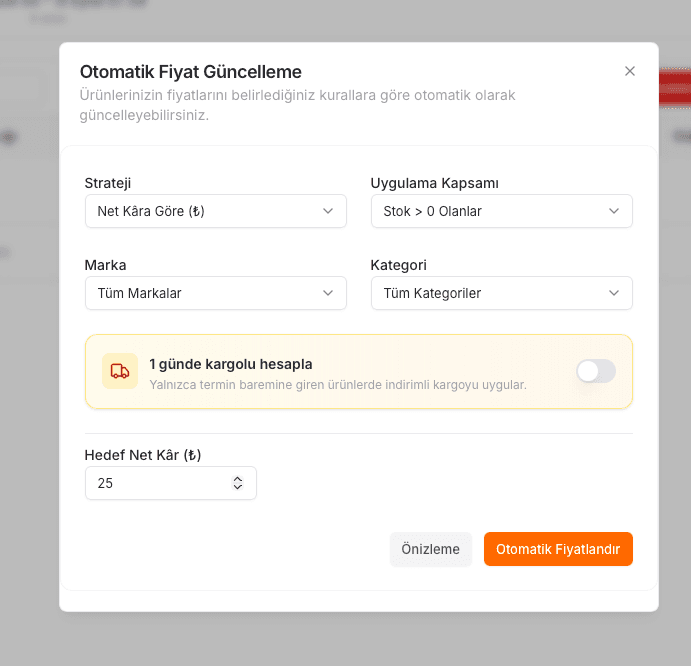Close the Otomatik Fiyat Güncelleme dialog
Screen dimensions: 691x666
pos(629,71)
